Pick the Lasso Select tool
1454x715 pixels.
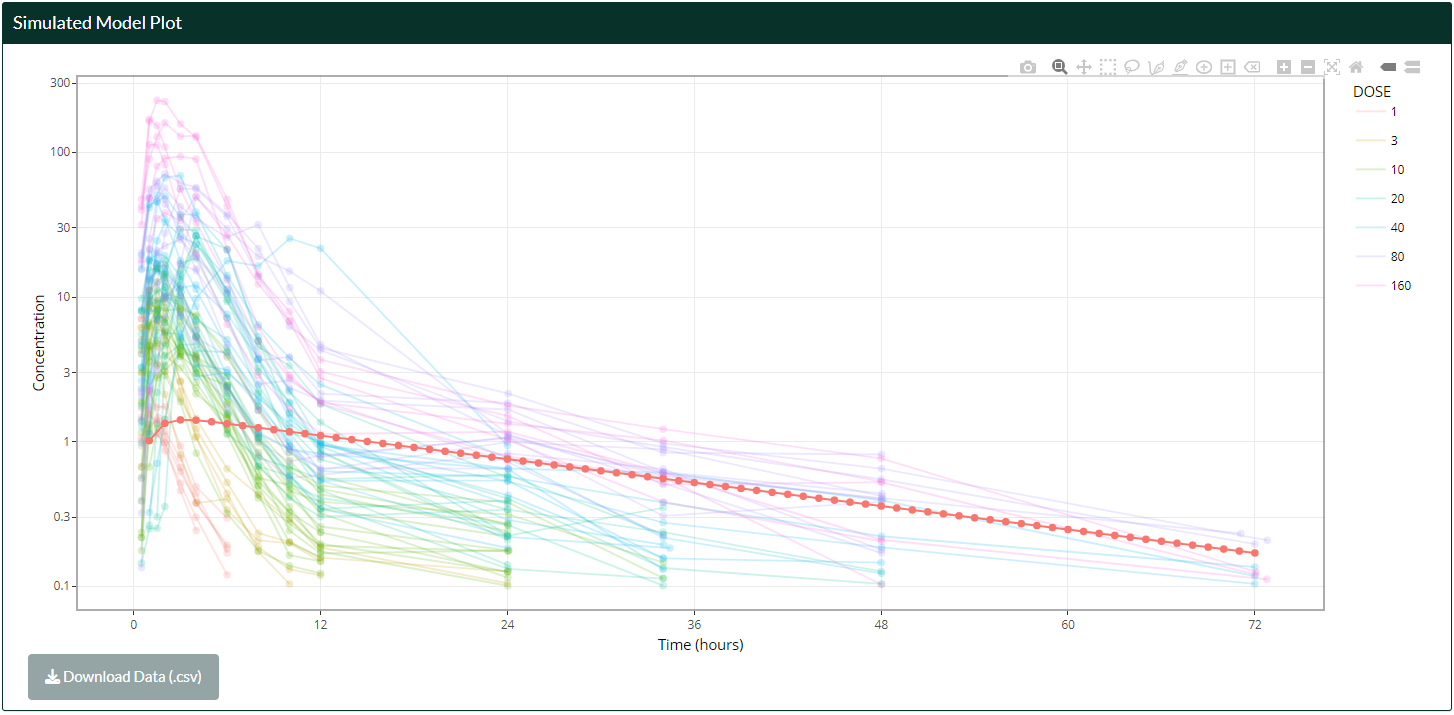(x=1132, y=67)
